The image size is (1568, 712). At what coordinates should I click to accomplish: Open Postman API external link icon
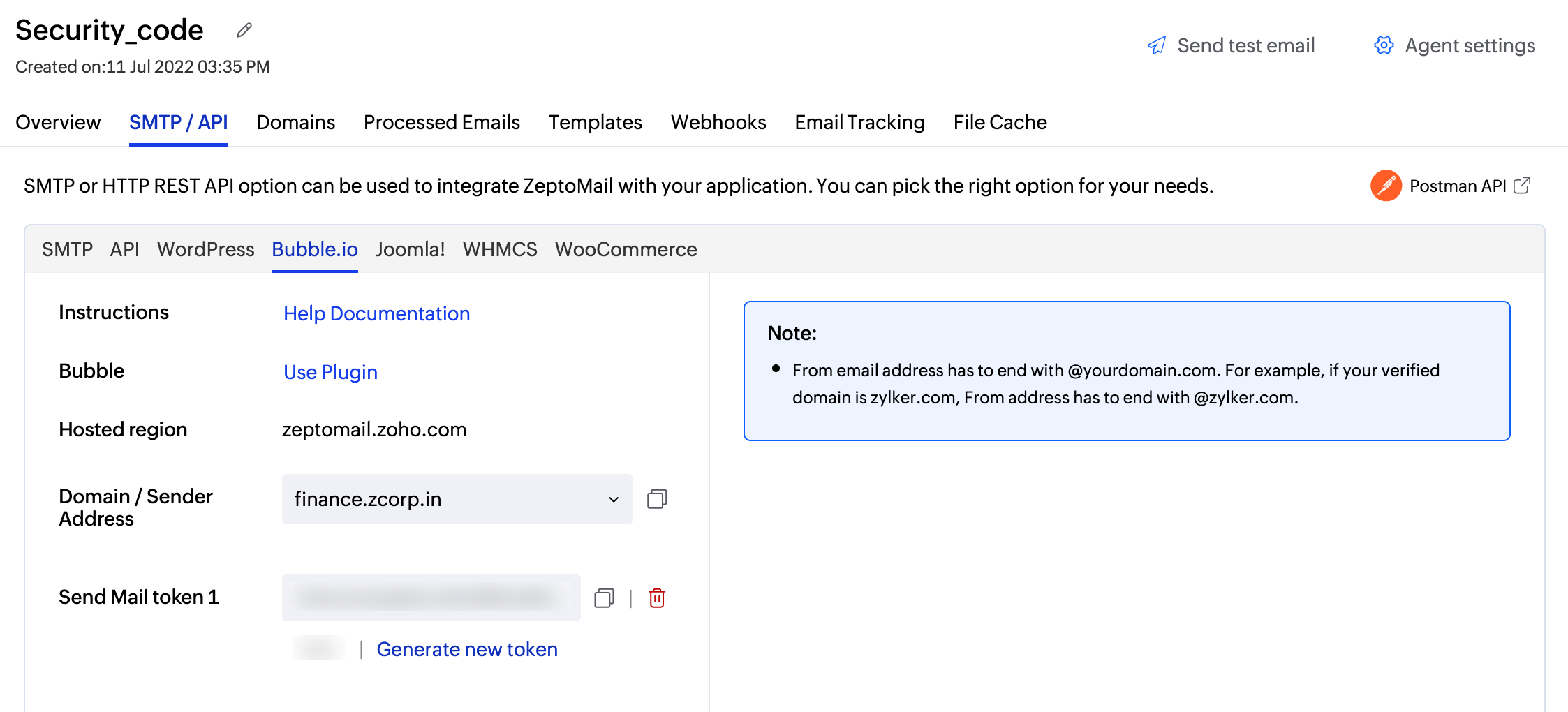point(1522,186)
